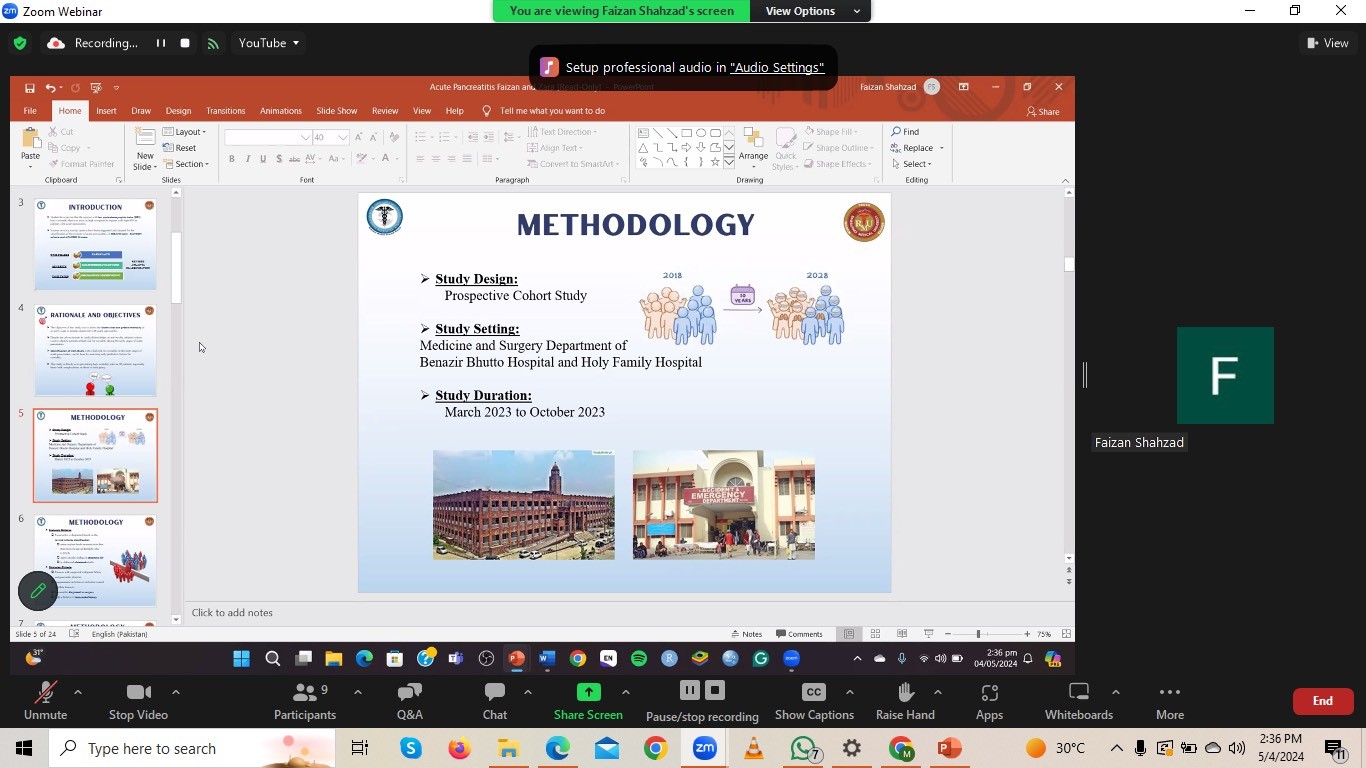Image resolution: width=1366 pixels, height=768 pixels.
Task: Select slide 4 Rationale and Objectives thumbnail
Action: point(95,351)
